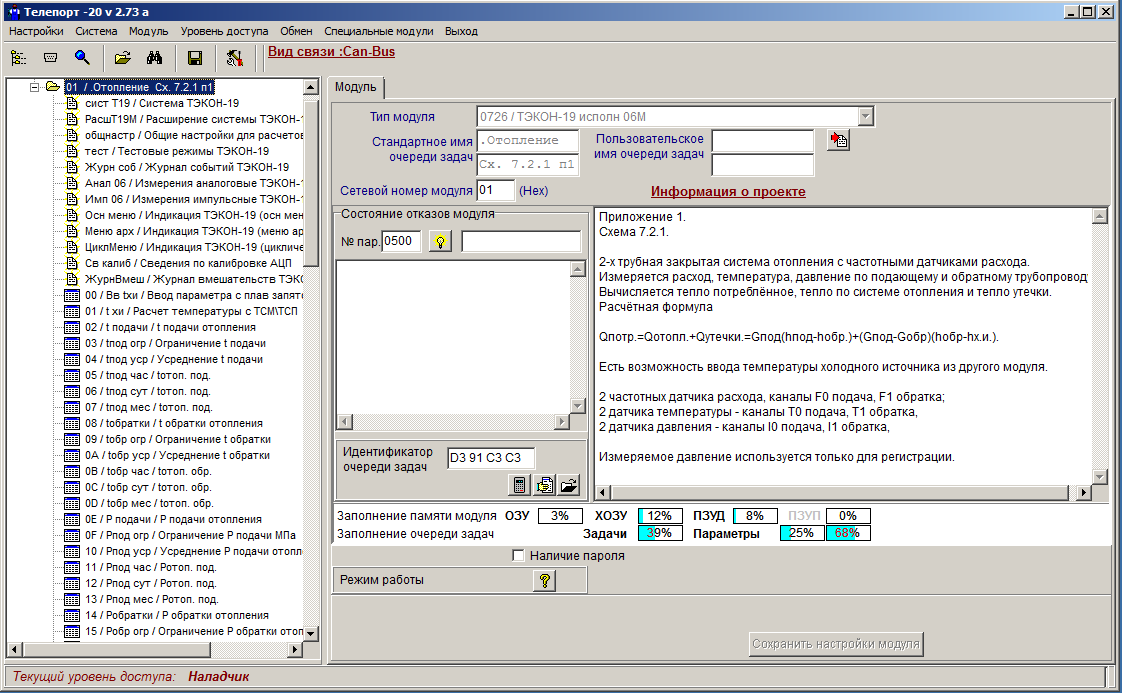The image size is (1122, 693).
Task: Toggle the Наличие пароля checkbox
Action: tap(518, 556)
